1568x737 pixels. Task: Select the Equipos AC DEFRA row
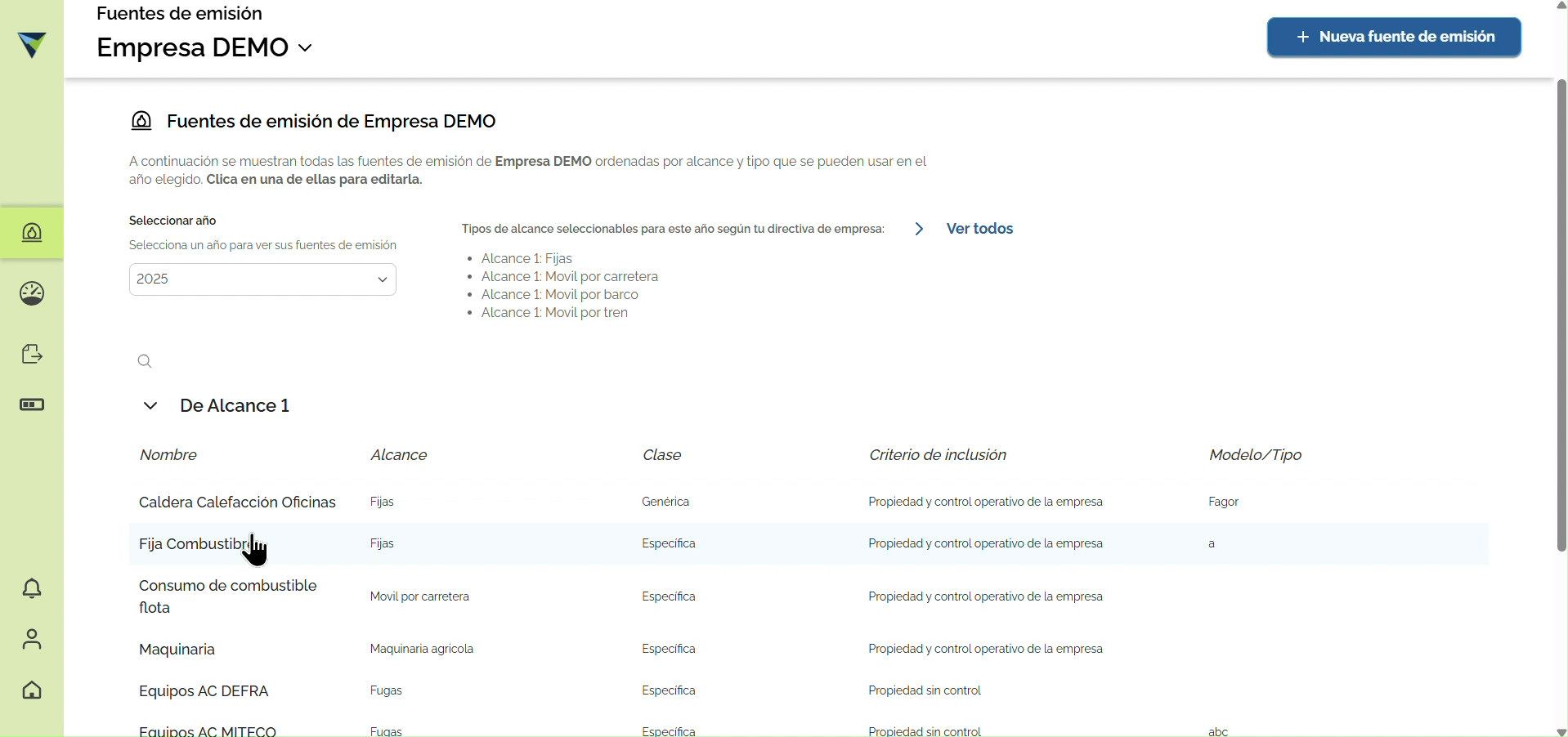(x=809, y=691)
